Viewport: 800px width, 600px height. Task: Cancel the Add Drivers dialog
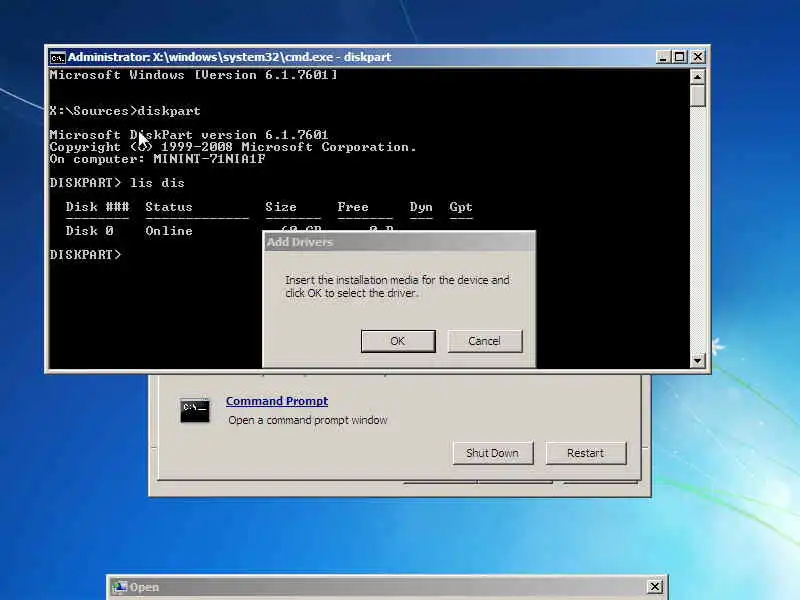[485, 341]
